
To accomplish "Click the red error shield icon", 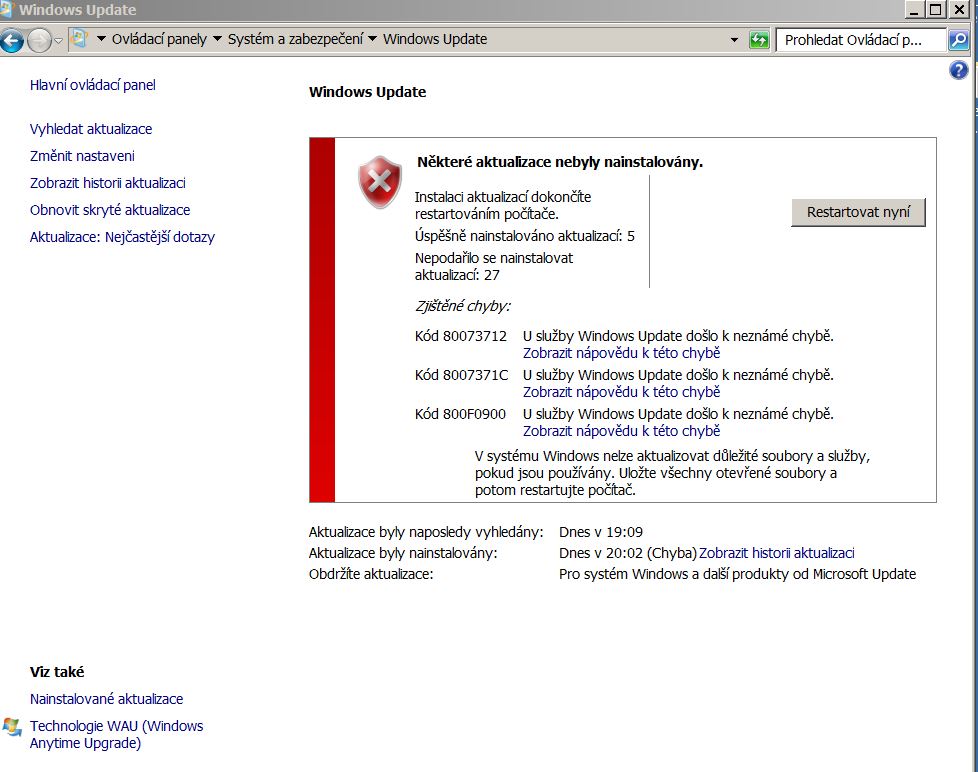I will (379, 182).
